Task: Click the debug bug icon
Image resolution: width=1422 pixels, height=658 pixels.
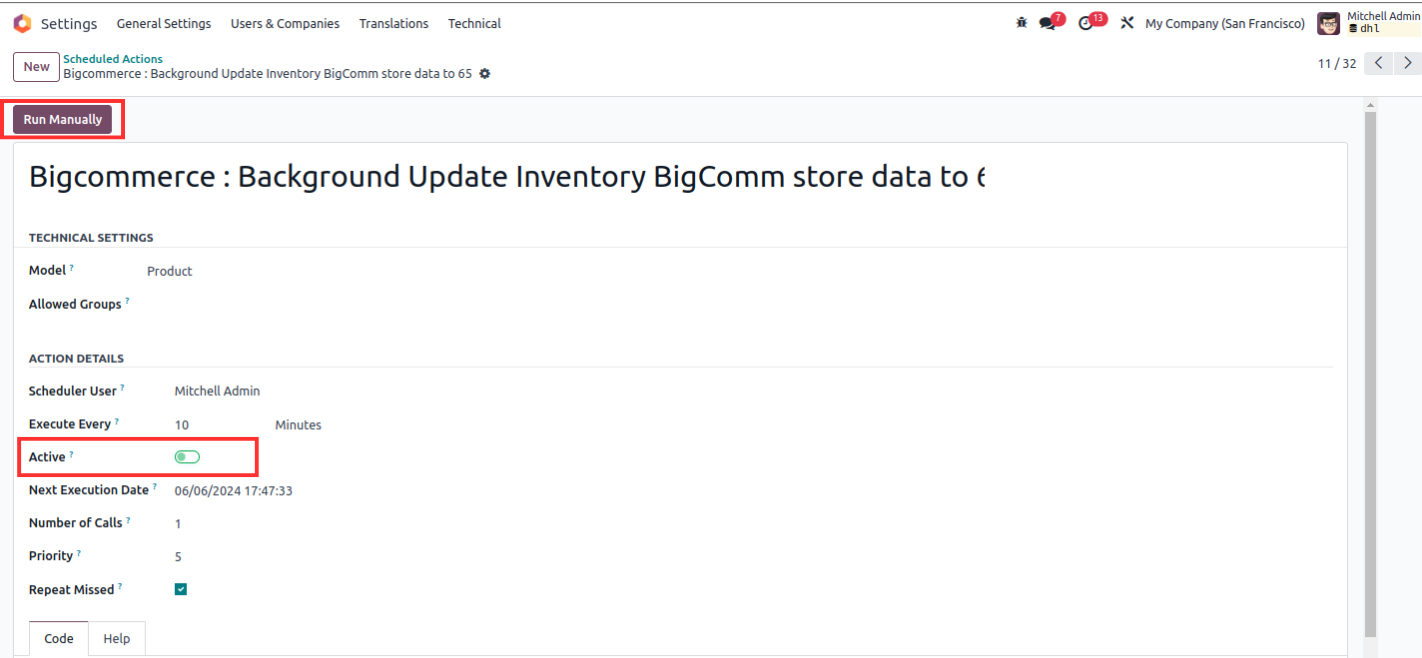Action: 1021,23
